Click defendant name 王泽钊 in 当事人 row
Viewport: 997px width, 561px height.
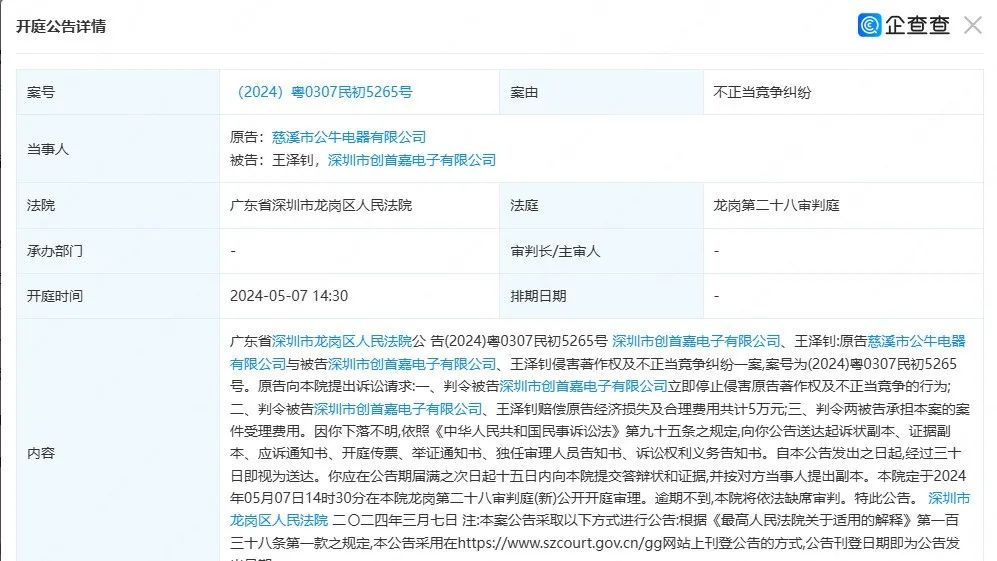pos(292,160)
